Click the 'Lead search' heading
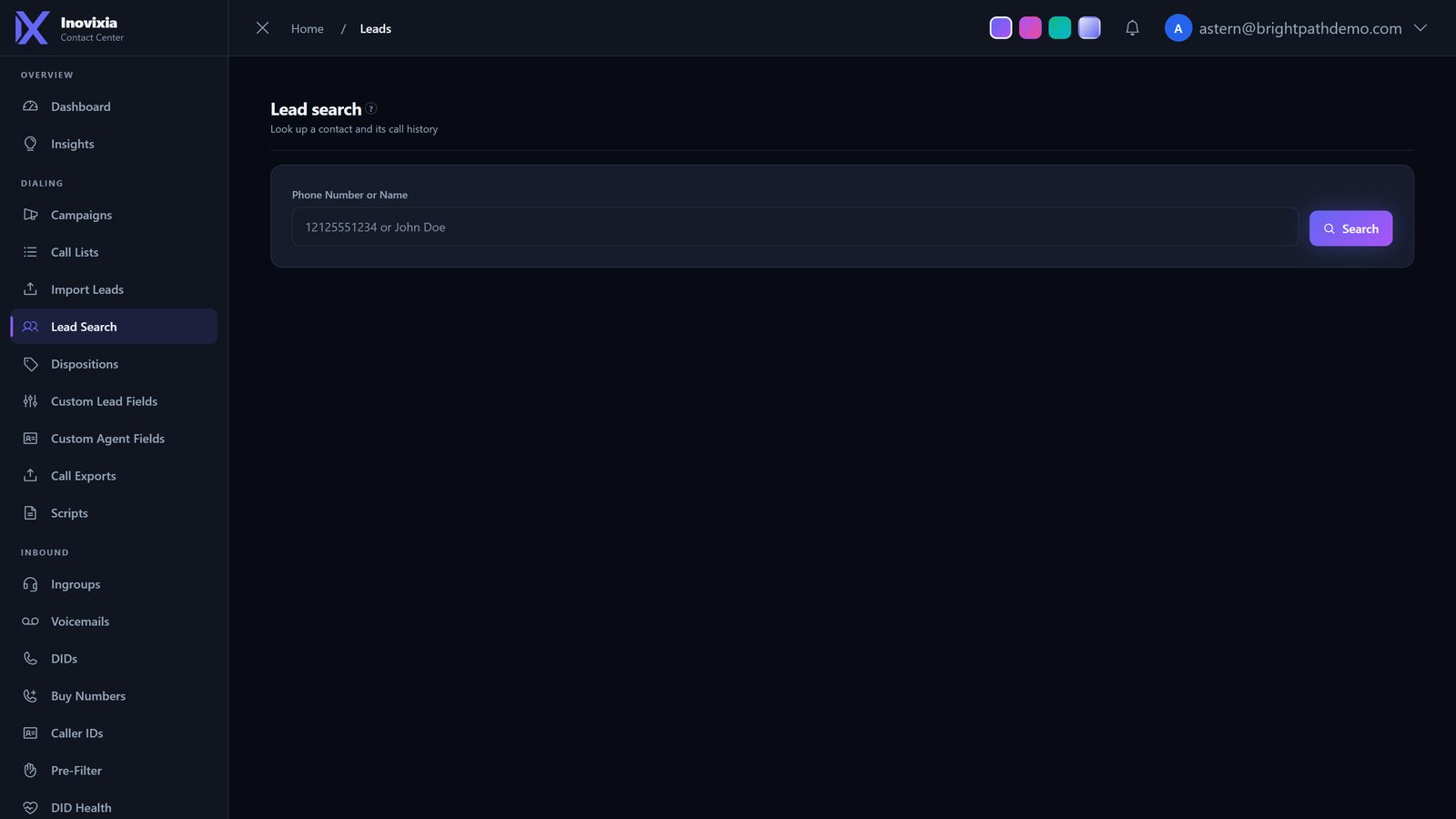The image size is (1456, 819). pyautogui.click(x=316, y=109)
